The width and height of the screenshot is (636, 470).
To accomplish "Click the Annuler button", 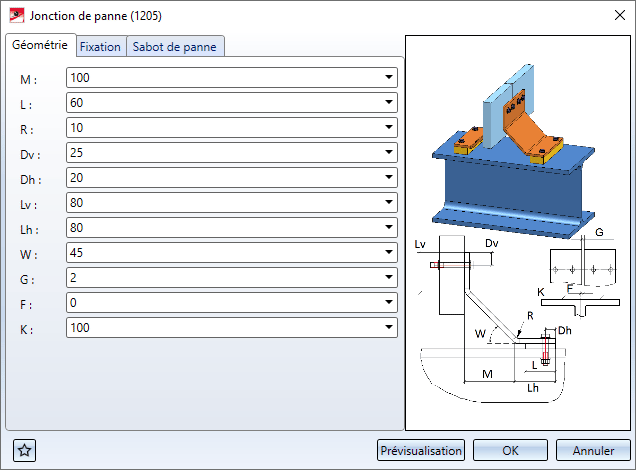I will (x=593, y=450).
